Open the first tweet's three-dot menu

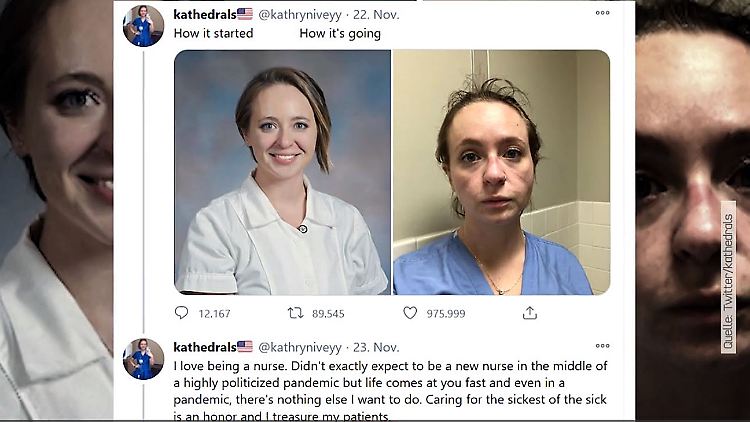click(602, 13)
